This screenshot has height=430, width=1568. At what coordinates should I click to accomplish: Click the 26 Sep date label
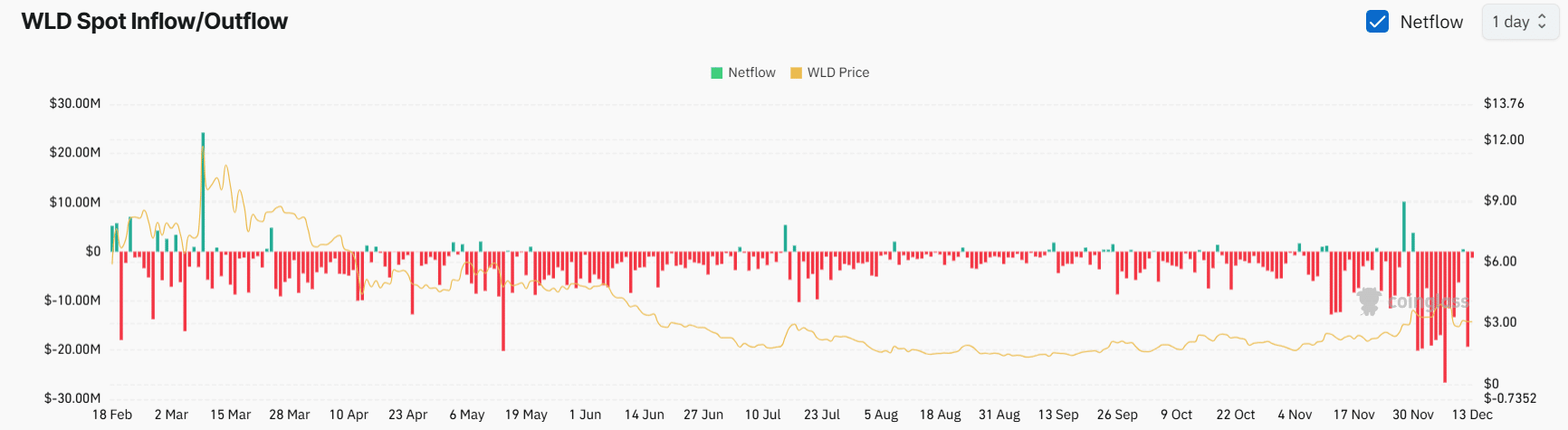1117,415
